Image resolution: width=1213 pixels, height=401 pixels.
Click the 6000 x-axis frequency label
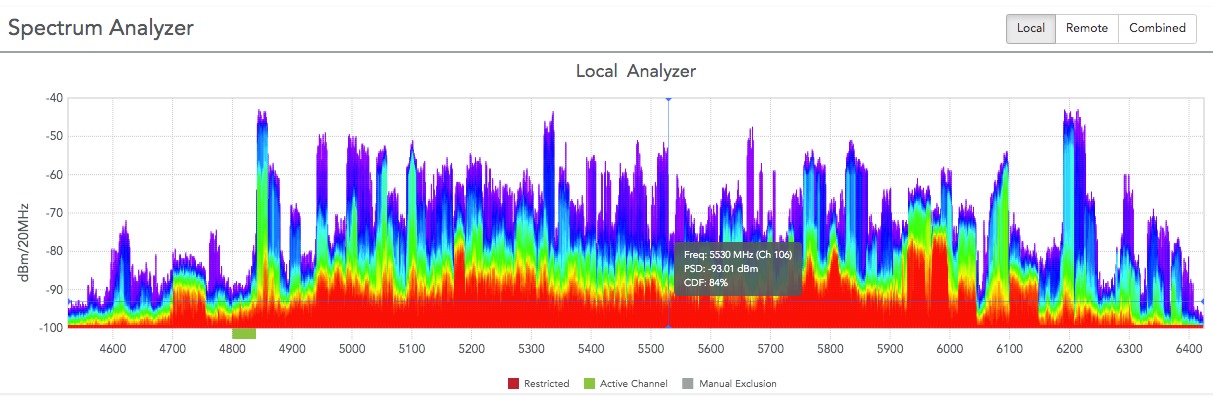tap(949, 348)
